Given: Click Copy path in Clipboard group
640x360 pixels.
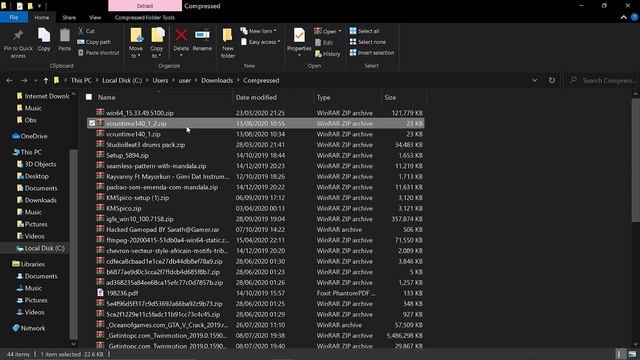Looking at the screenshot, I should pyautogui.click(x=94, y=42).
